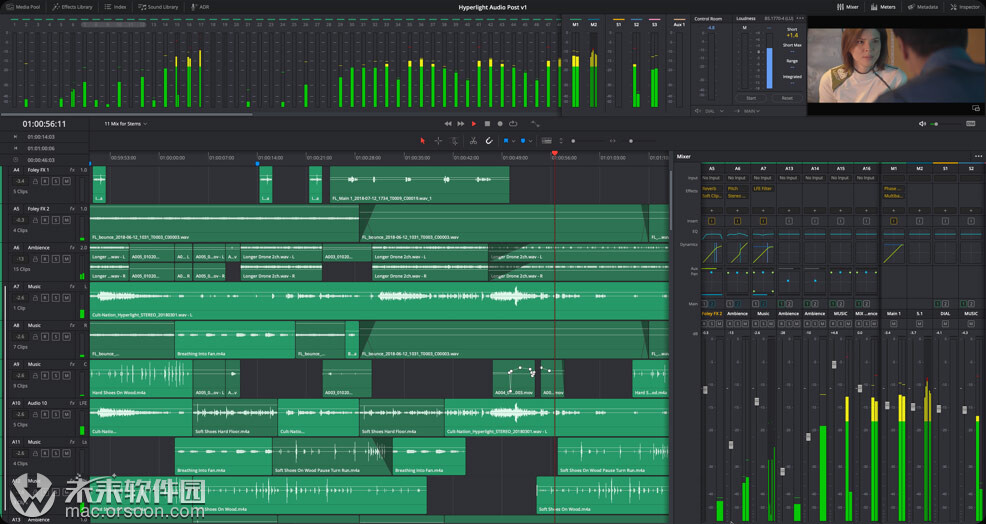Mute the M1 Main 1 bus in Mixer
986x524 pixels.
point(893,324)
